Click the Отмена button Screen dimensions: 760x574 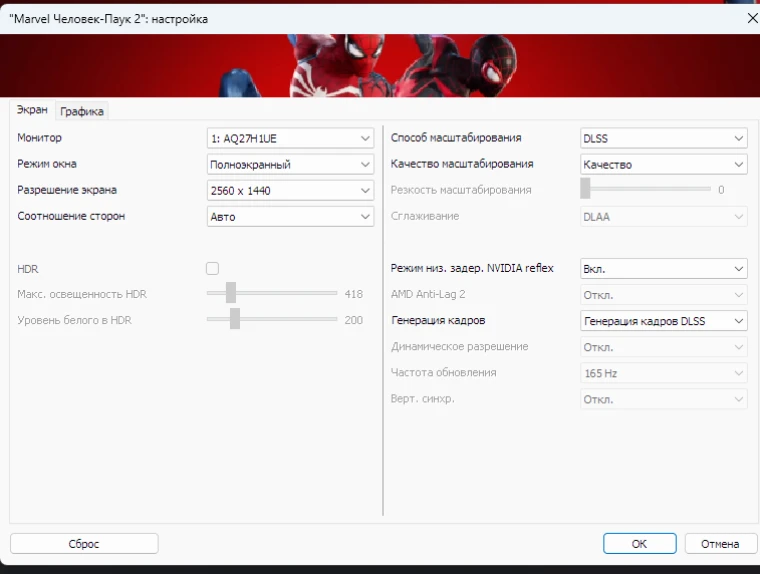pos(720,544)
